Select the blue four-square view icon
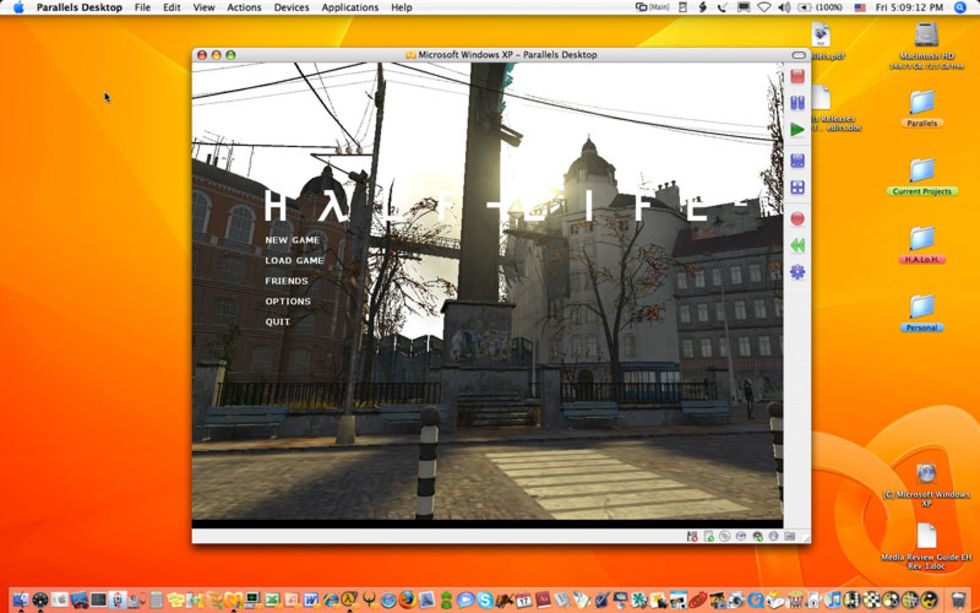Screen dimensions: 980x613 [x=797, y=187]
